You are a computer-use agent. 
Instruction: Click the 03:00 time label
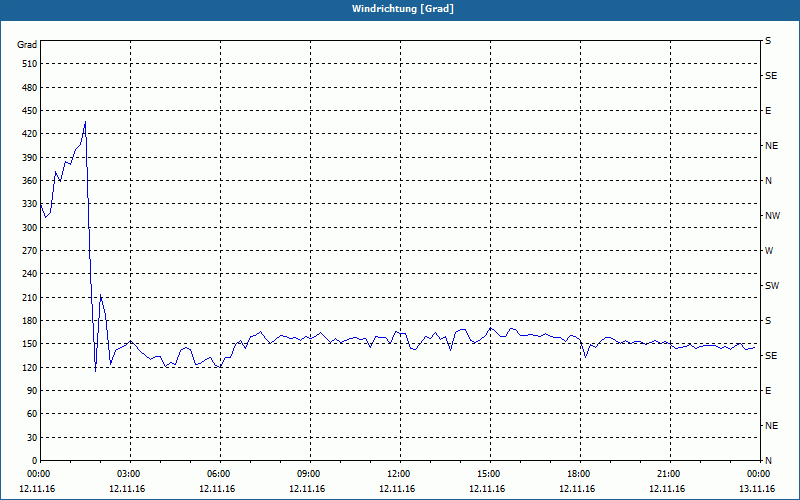(129, 474)
